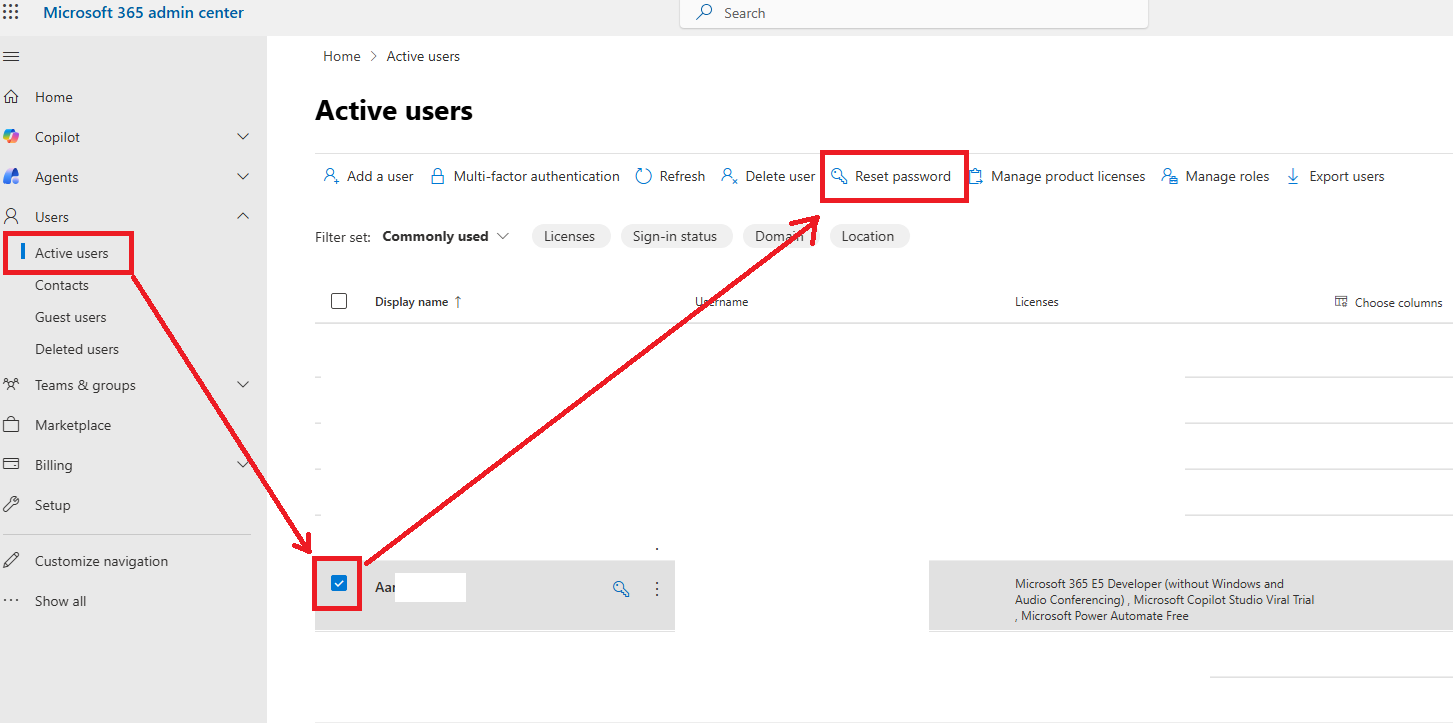
Task: Click the Reset password key icon in toolbar
Action: (839, 176)
